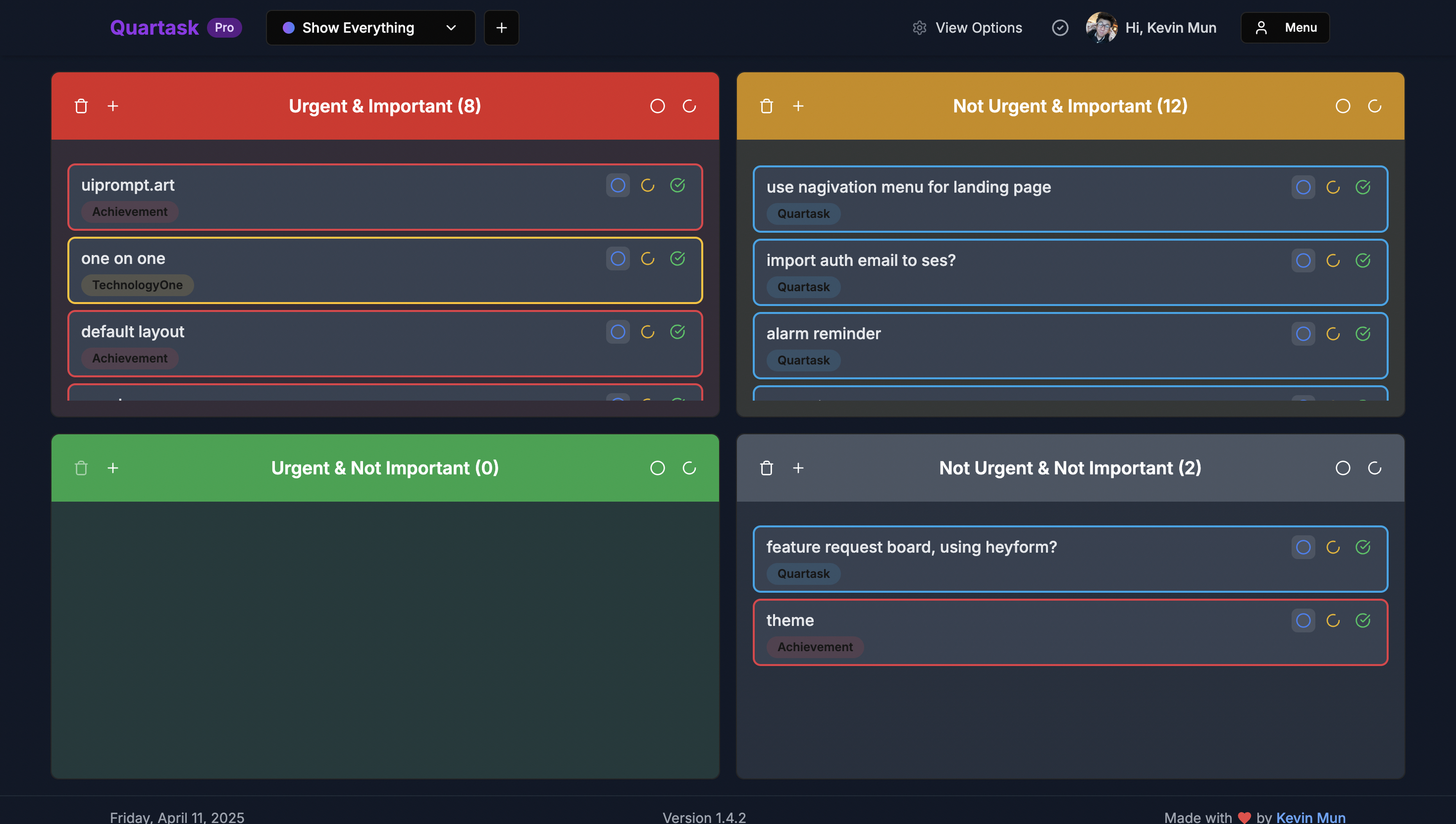
Task: Delete all tasks in Urgent & Important quadrant
Action: coord(81,106)
